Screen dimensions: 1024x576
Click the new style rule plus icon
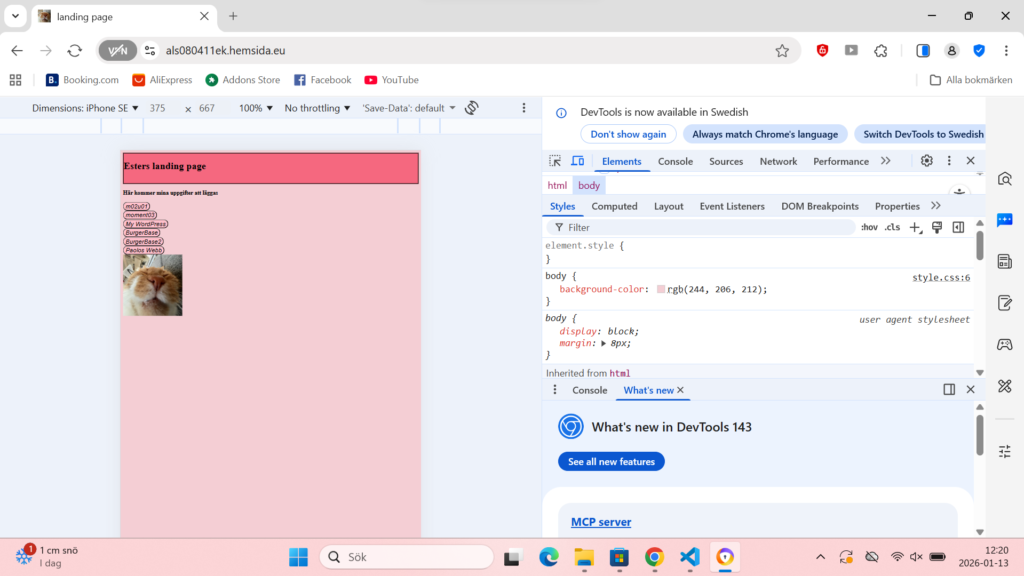pos(915,228)
